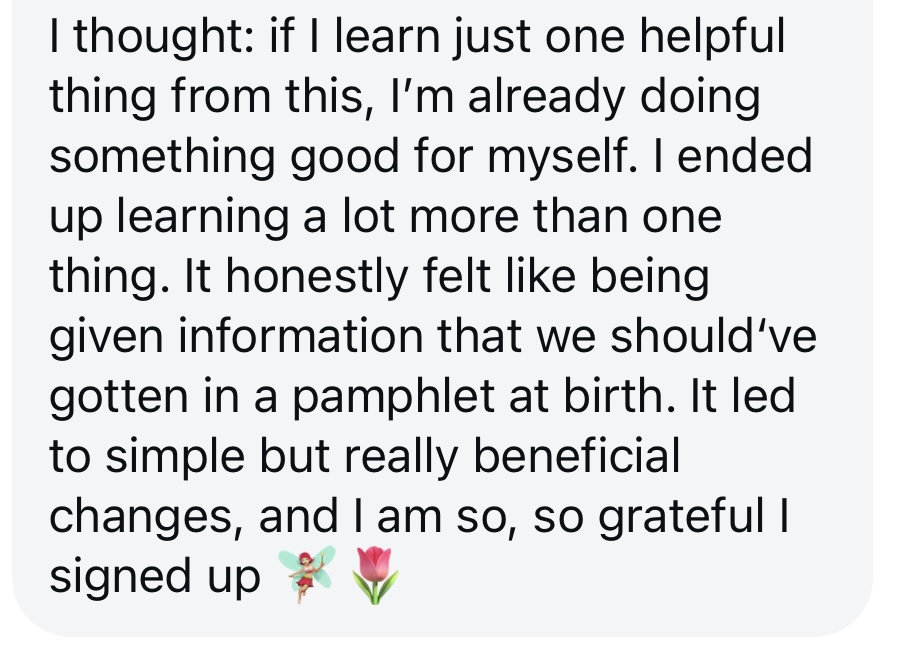The width and height of the screenshot is (907, 652).
Task: Click the word 'helpful' on the first line
Action: [711, 38]
